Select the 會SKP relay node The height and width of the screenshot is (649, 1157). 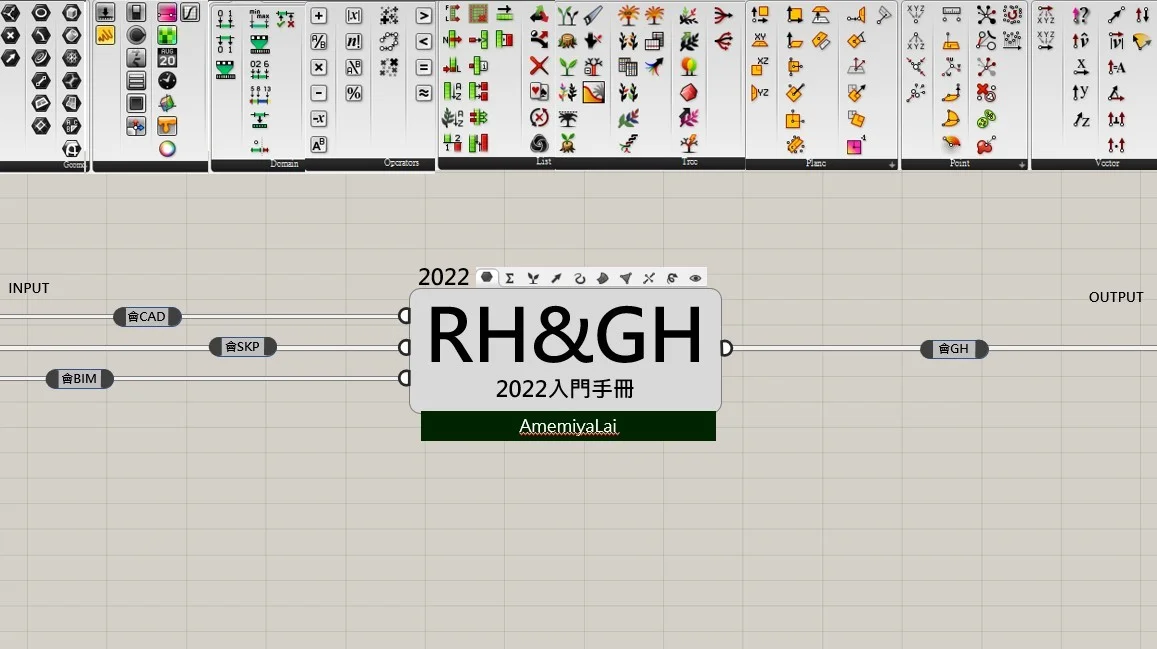click(x=243, y=347)
